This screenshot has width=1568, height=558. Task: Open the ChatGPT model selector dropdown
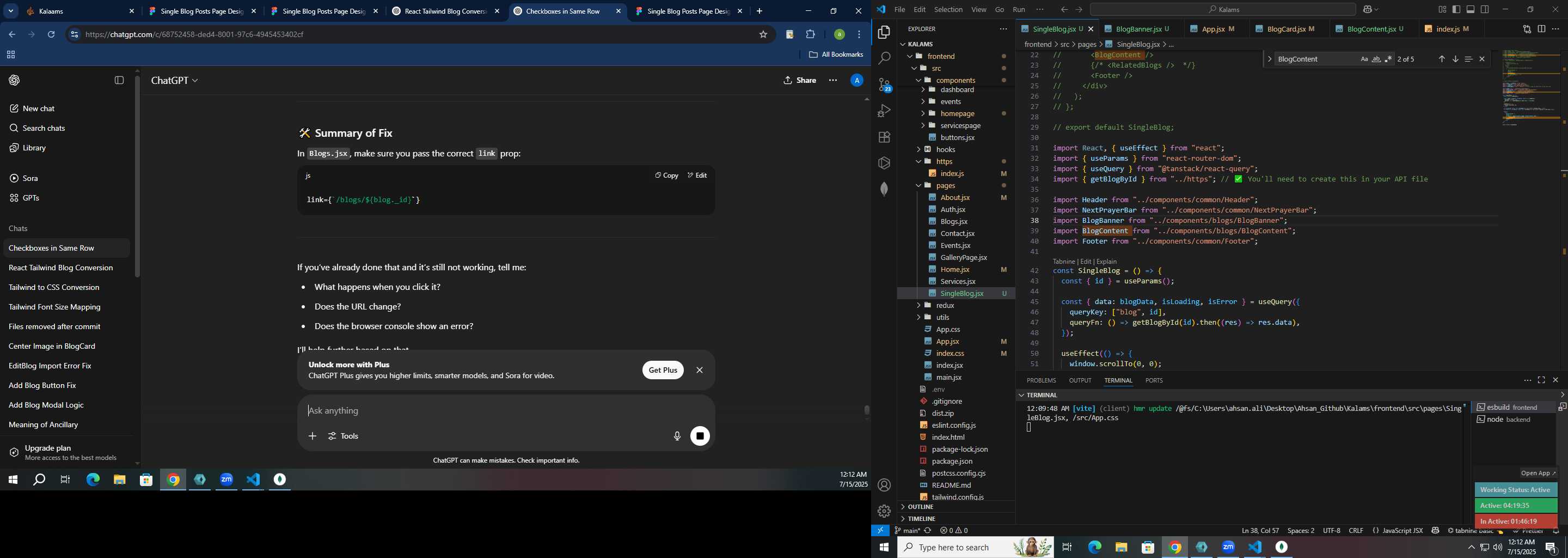click(x=175, y=81)
